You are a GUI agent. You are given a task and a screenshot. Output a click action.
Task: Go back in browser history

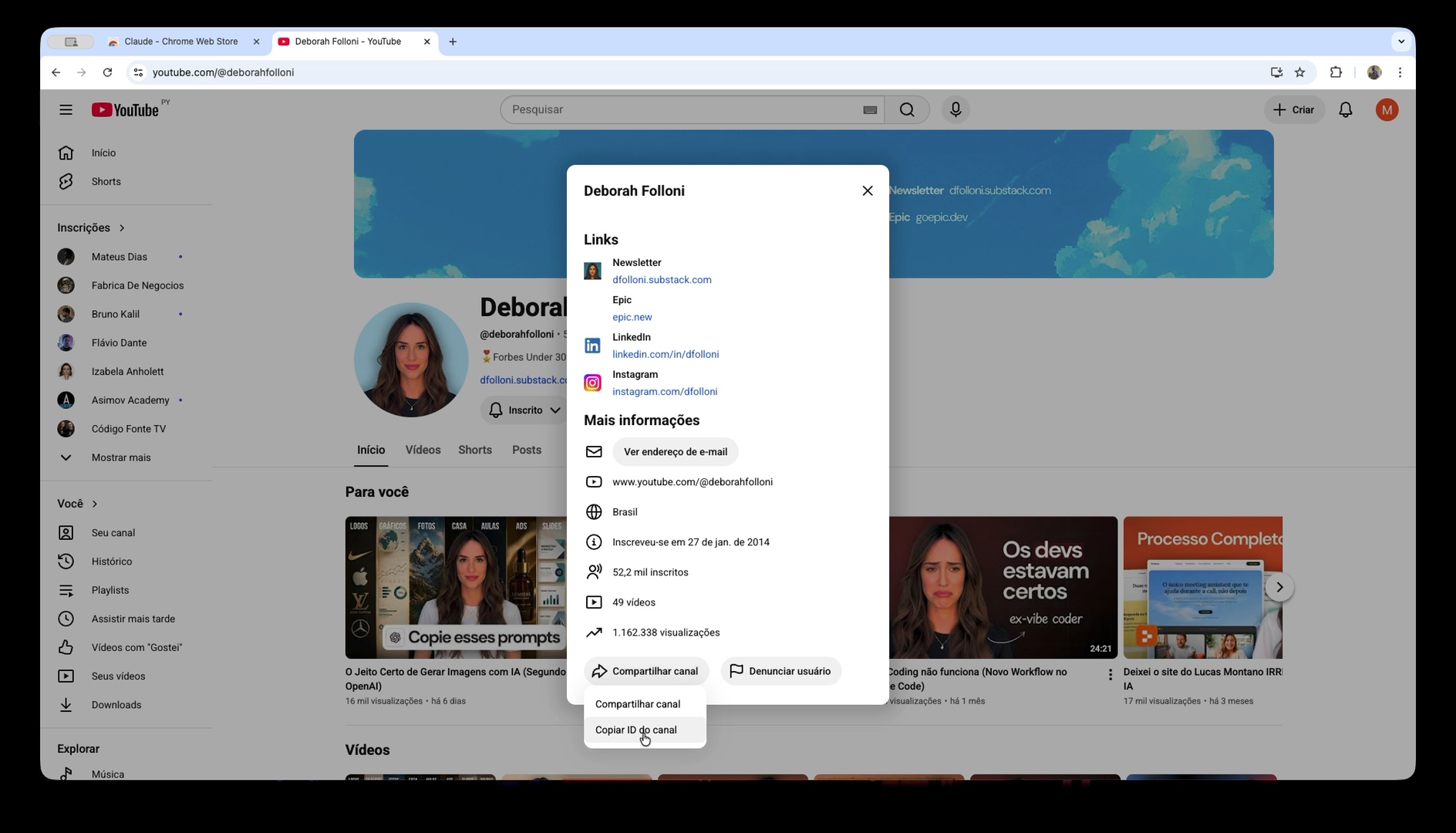pyautogui.click(x=56, y=73)
